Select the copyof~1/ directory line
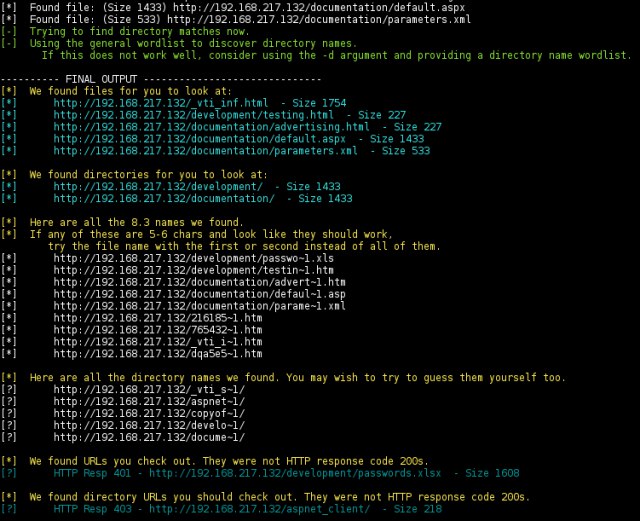Screen dimensions: 640x521 [149, 413]
